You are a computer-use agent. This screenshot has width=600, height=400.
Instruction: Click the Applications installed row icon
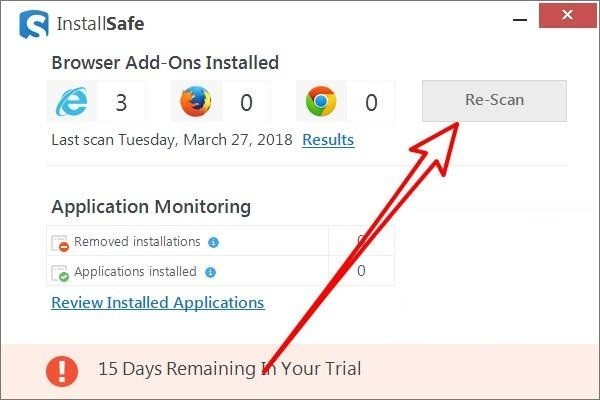pyautogui.click(x=60, y=272)
